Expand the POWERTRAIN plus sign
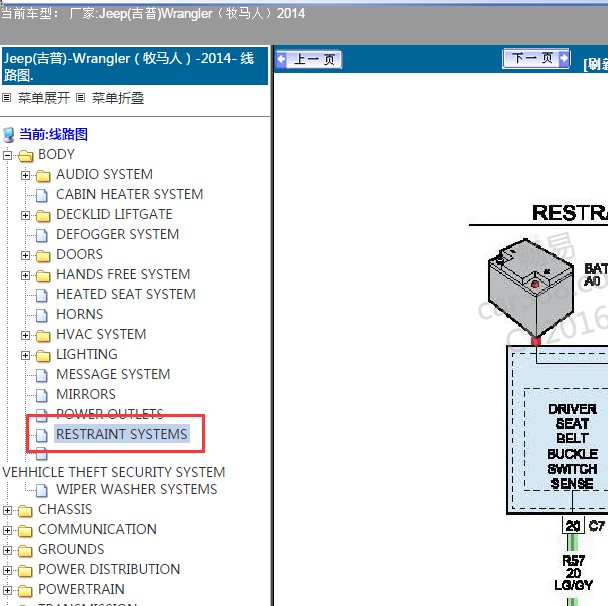608x606 pixels. [7, 590]
